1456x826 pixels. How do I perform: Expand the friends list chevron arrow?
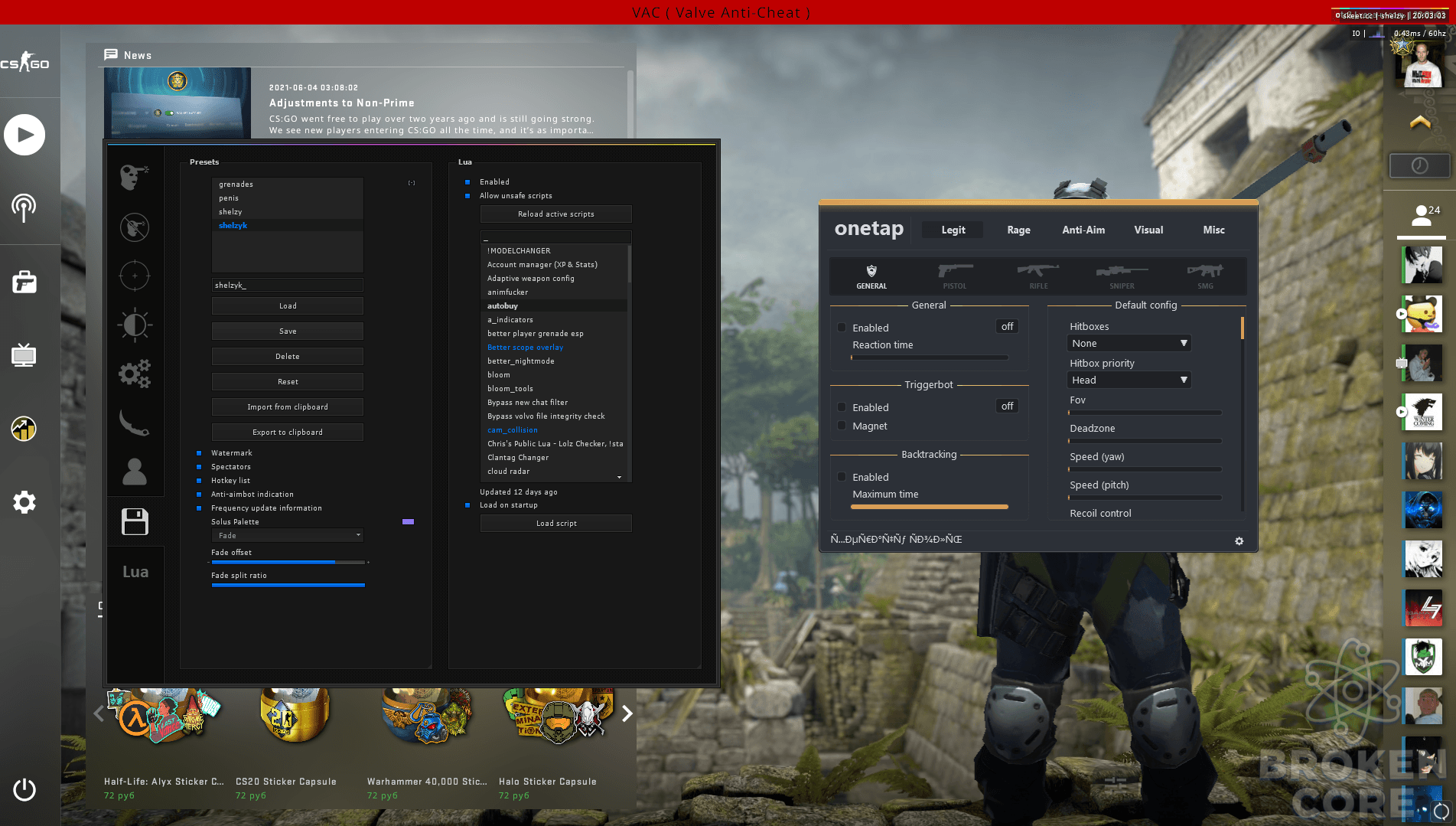pos(1420,122)
